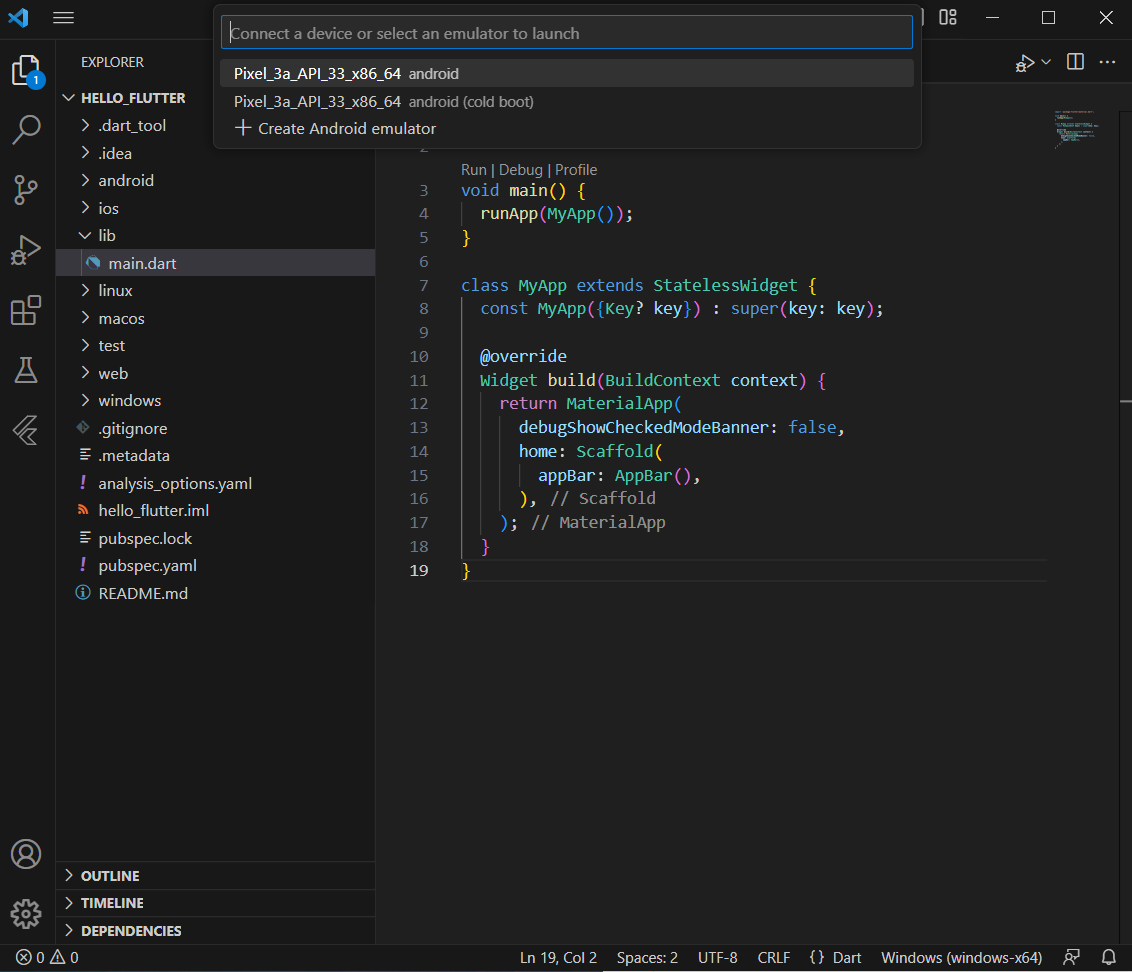This screenshot has width=1132, height=972.
Task: Expand the OUTLINE section
Action: tap(215, 876)
